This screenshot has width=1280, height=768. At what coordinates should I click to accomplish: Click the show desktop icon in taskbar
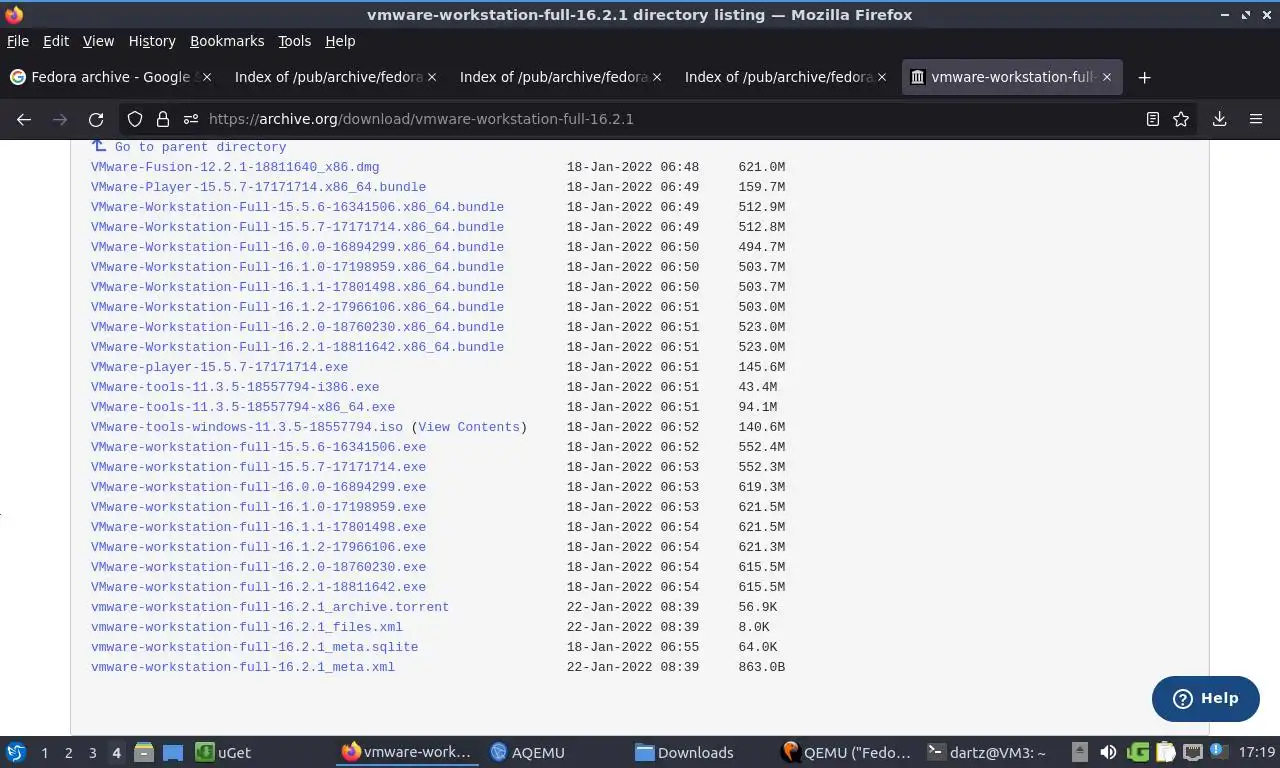[x=173, y=752]
